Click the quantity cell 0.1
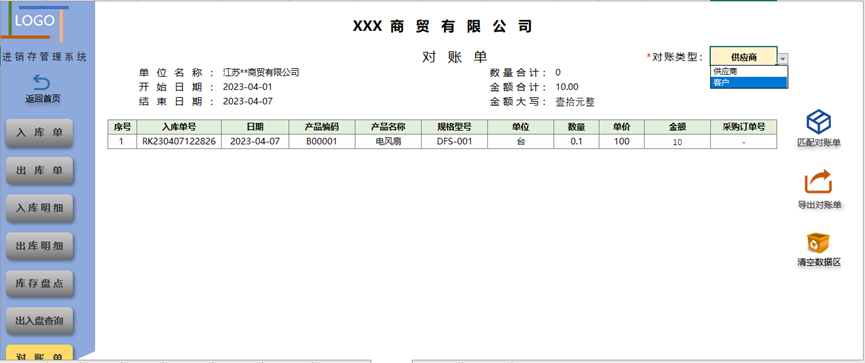 click(576, 141)
